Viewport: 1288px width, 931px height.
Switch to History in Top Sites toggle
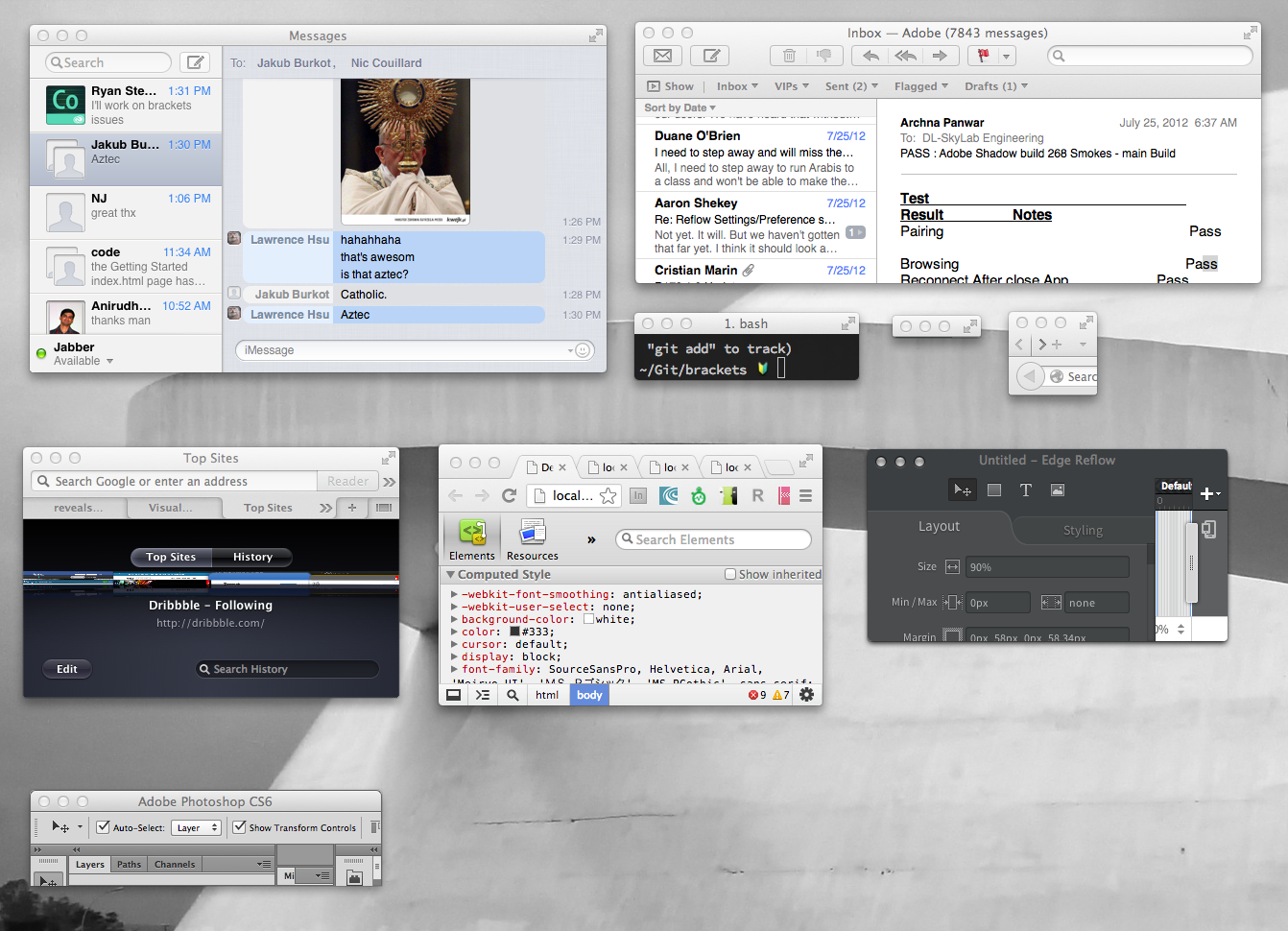252,557
